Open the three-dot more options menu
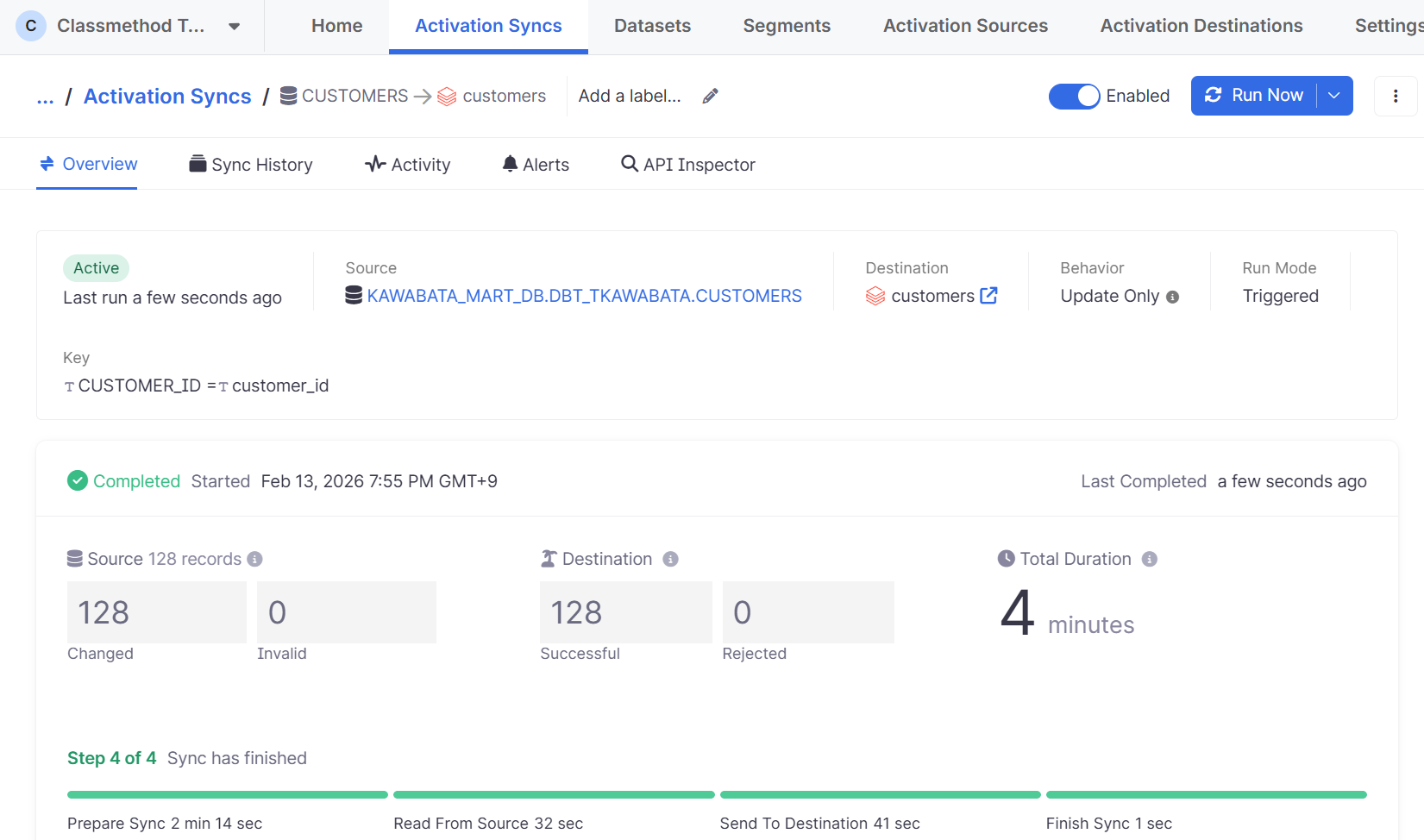 pyautogui.click(x=1395, y=96)
